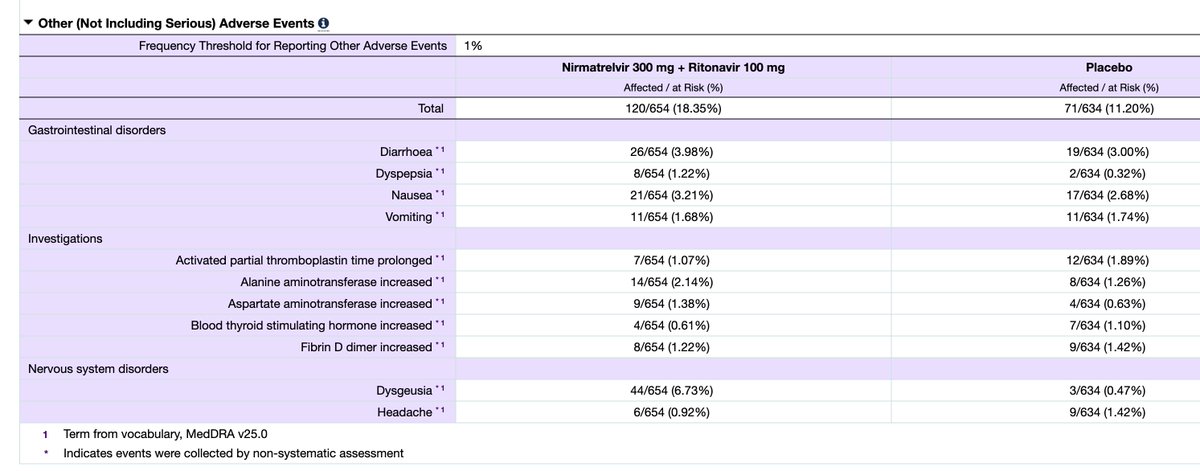Select the 1% threshold value

(x=474, y=46)
